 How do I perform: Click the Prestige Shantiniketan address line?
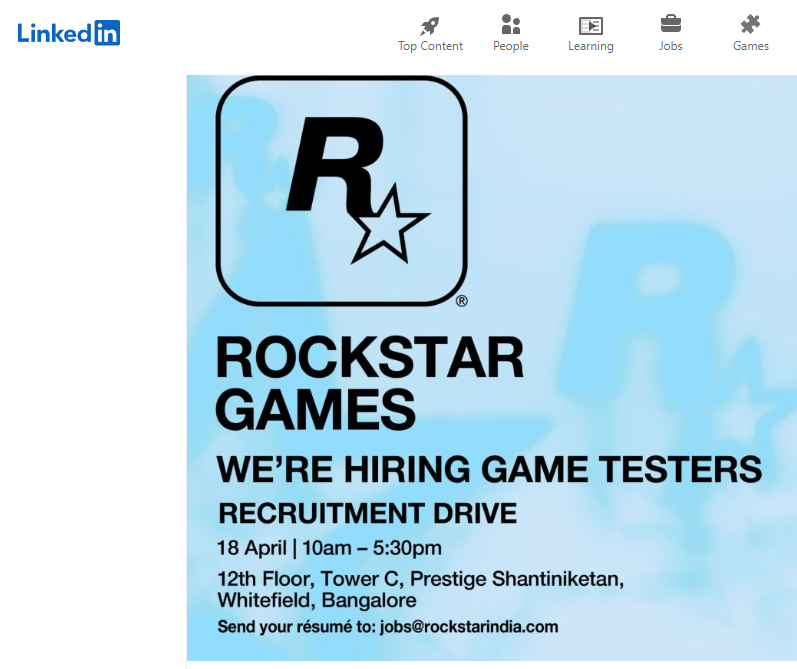[x=420, y=579]
